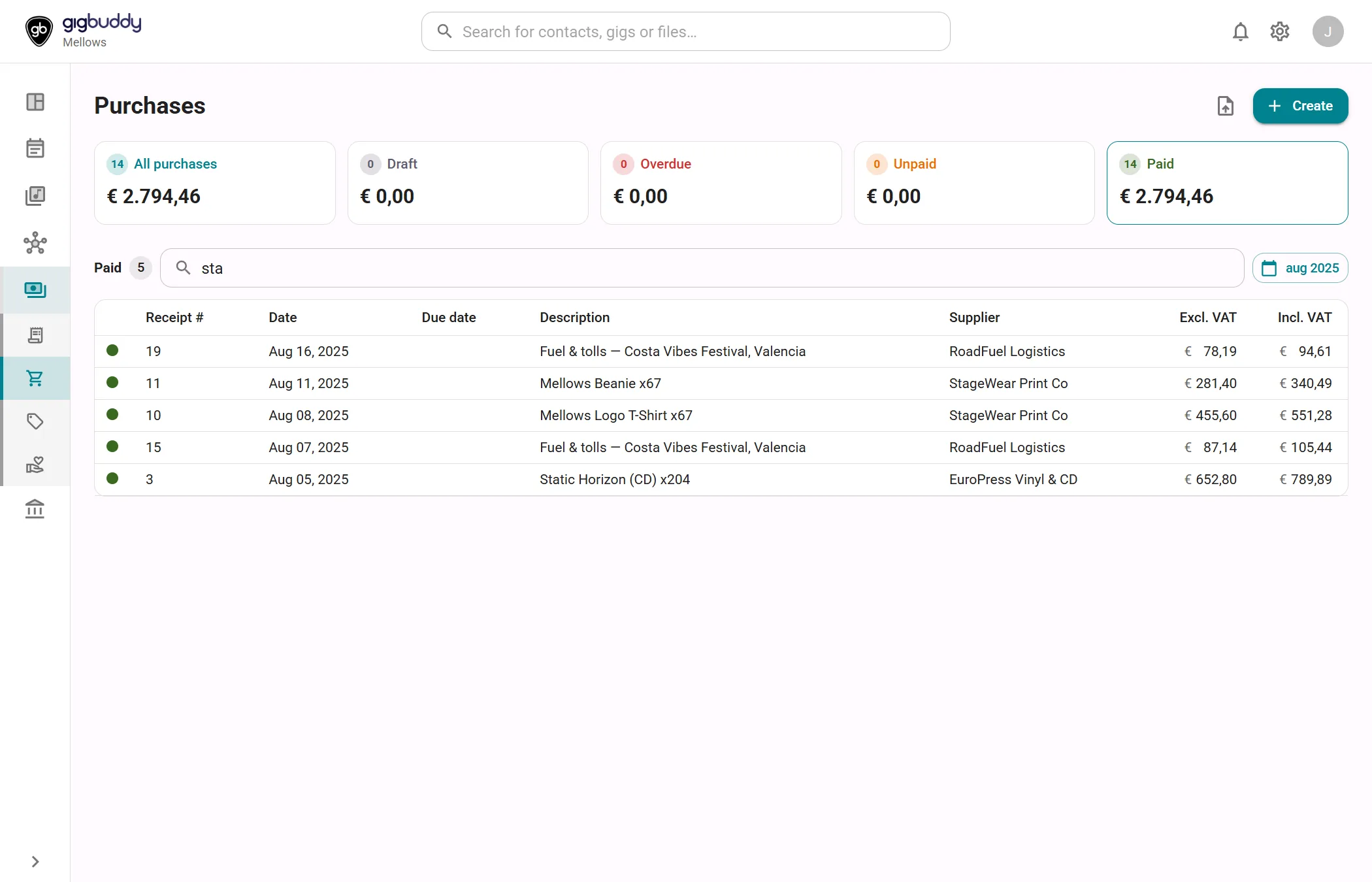
Task: Open the hand with heart sidebar icon
Action: point(35,465)
